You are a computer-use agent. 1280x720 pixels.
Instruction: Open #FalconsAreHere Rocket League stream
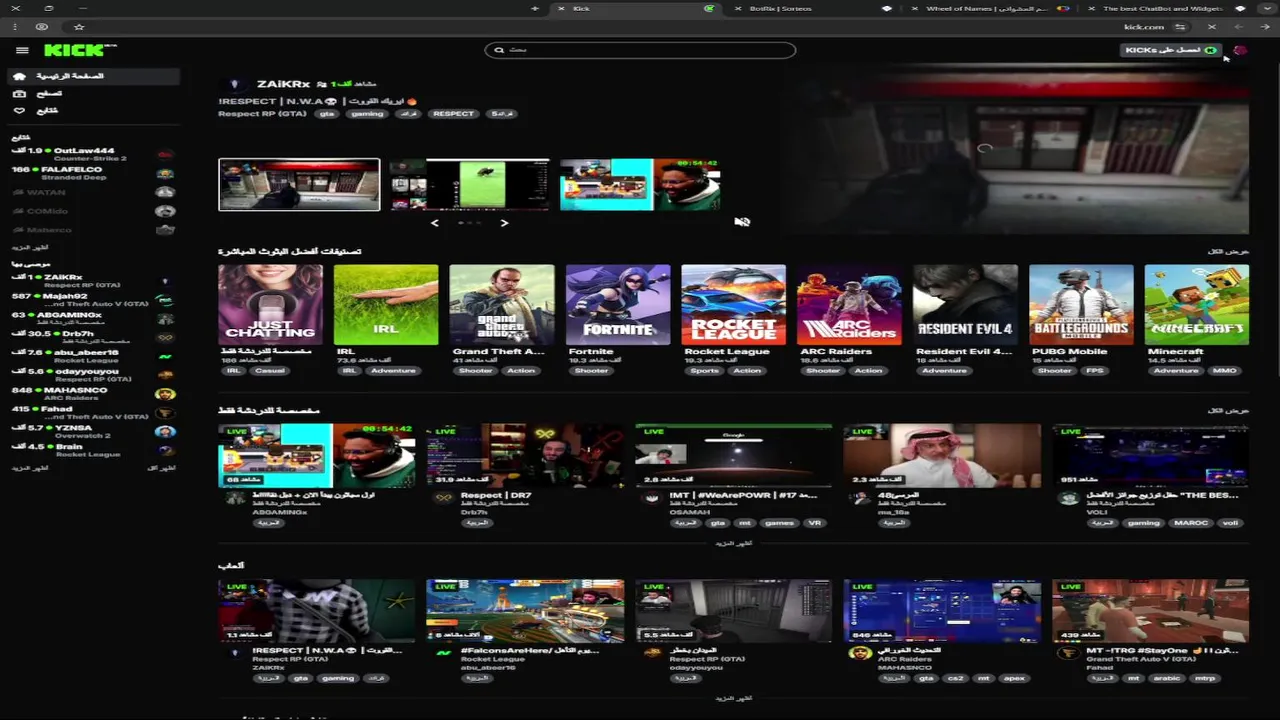click(x=525, y=611)
